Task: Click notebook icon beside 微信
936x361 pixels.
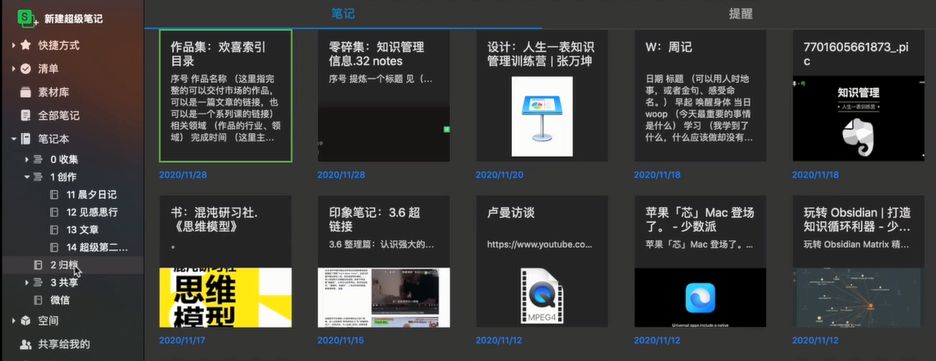Action: point(38,300)
